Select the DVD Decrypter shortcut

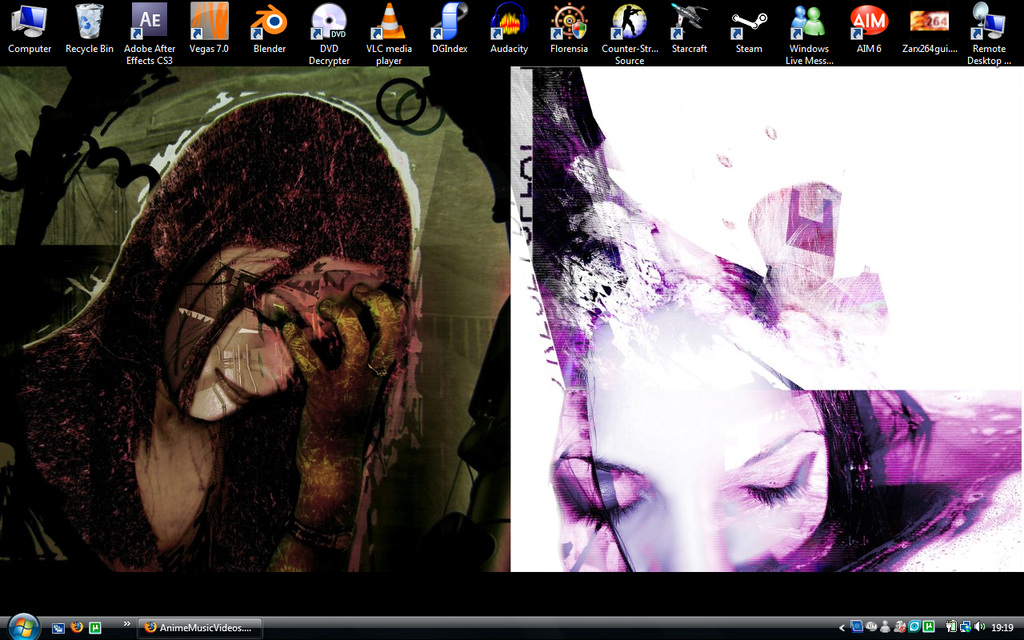(329, 34)
